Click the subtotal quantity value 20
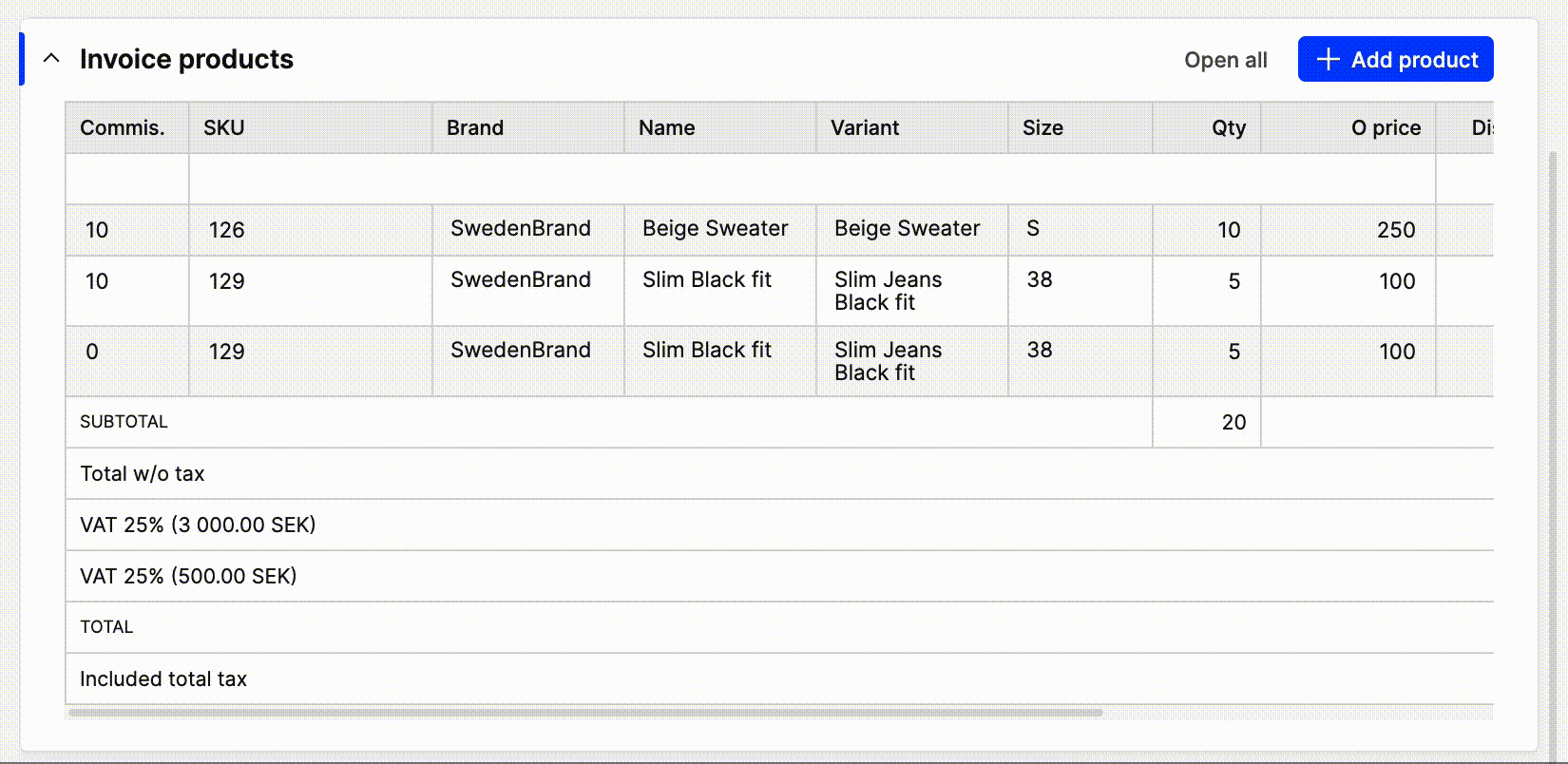 point(1233,423)
